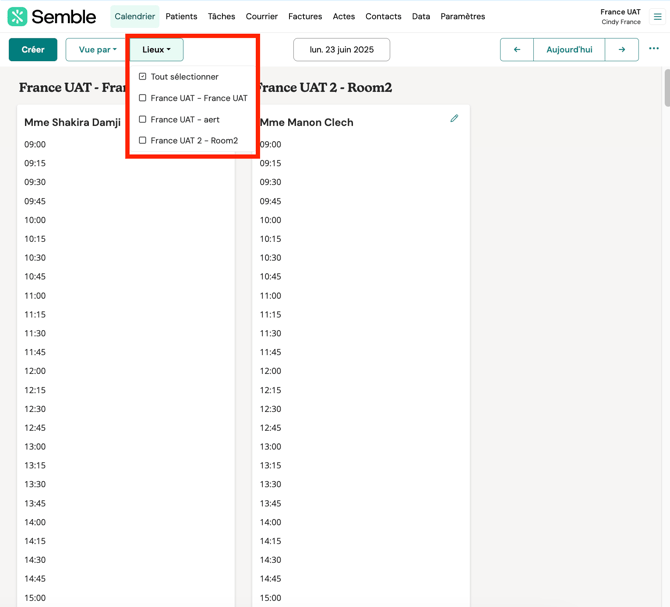Open the date picker showing lun. 23 juin 2025

(341, 49)
